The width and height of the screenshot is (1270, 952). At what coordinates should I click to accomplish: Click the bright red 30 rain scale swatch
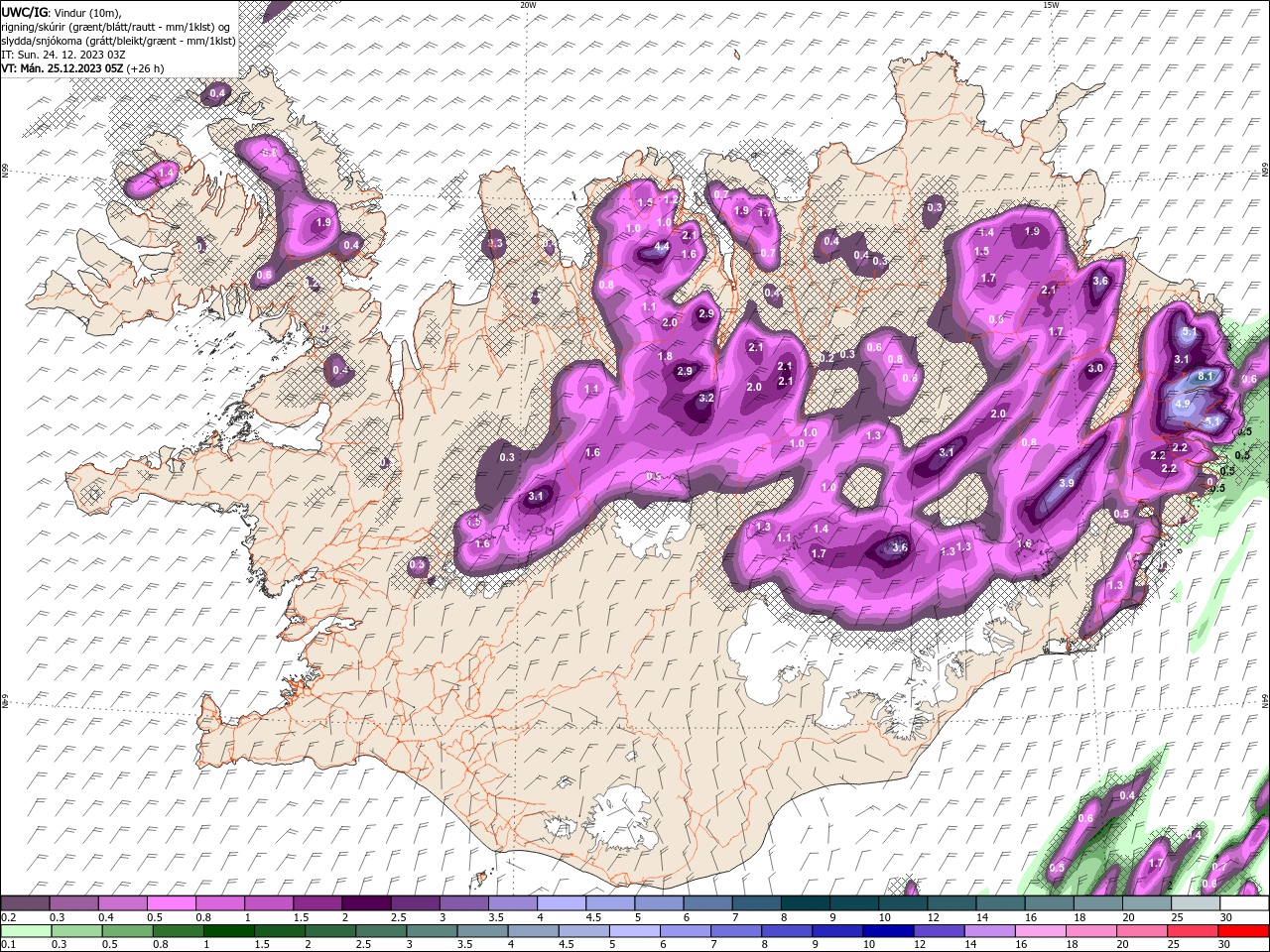click(1242, 931)
